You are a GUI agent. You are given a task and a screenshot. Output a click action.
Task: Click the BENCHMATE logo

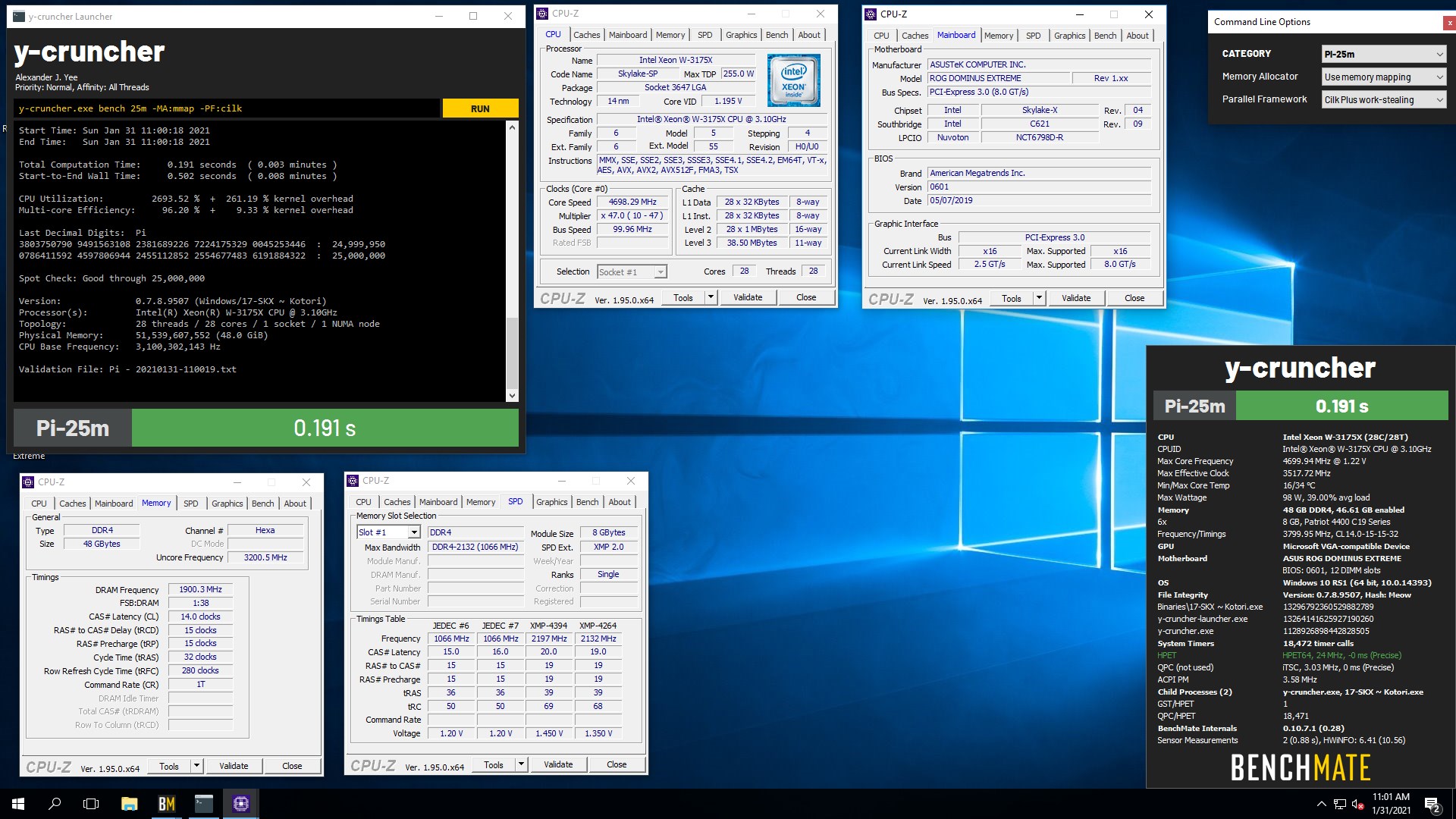[x=1300, y=767]
